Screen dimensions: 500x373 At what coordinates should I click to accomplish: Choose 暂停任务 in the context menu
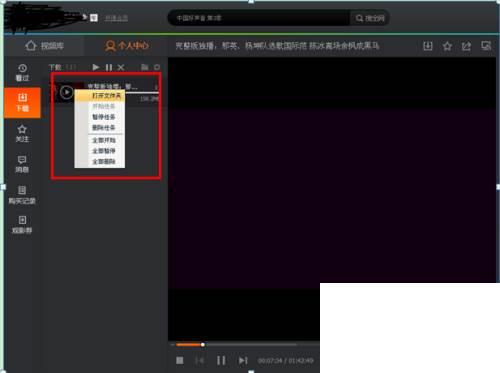tap(104, 117)
